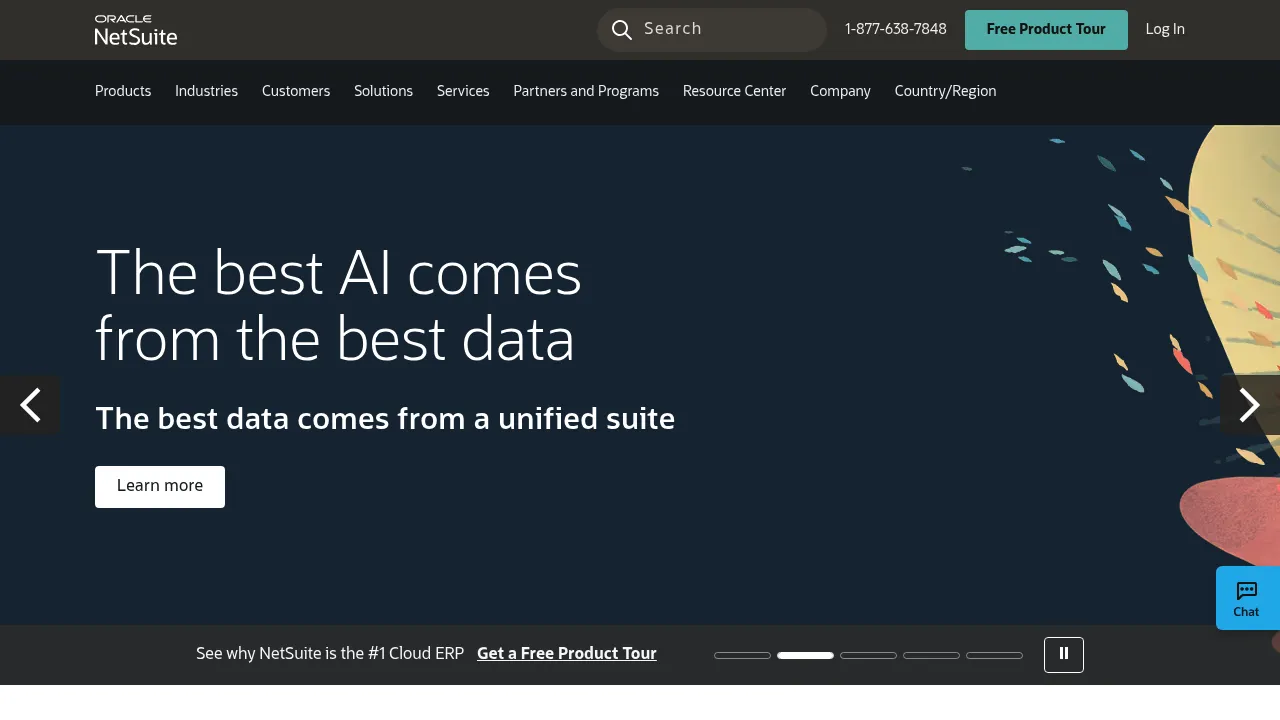Click the Free Product Tour button

(x=1046, y=30)
